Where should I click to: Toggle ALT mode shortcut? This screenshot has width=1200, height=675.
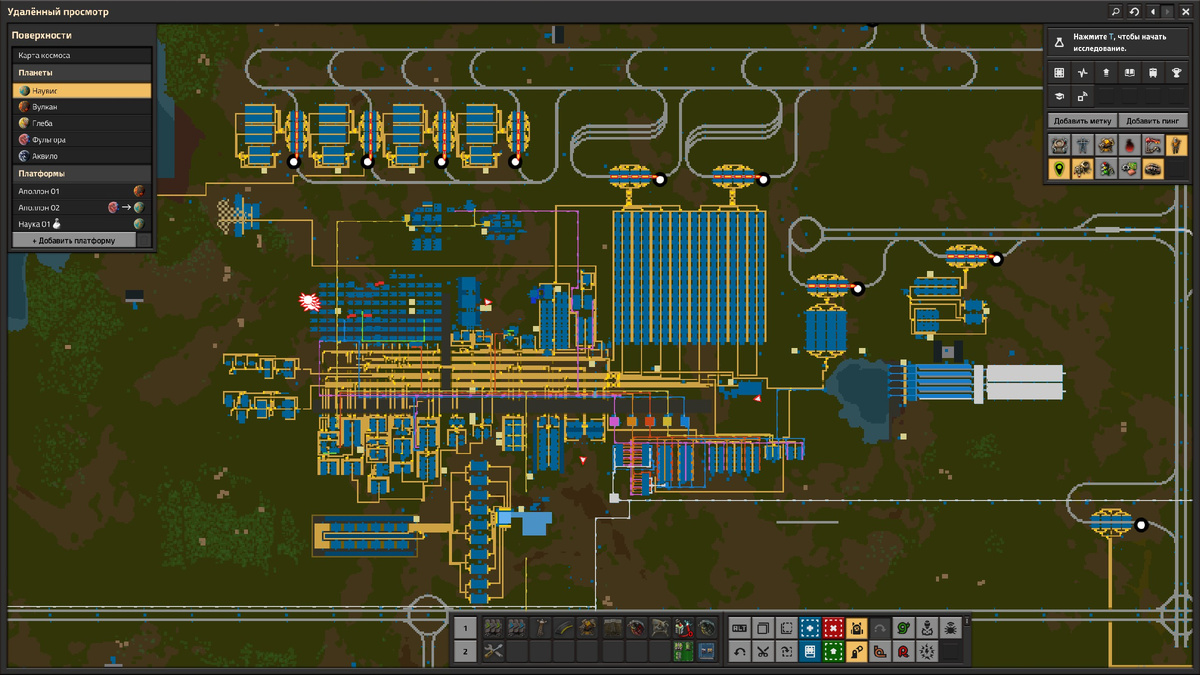pyautogui.click(x=739, y=628)
